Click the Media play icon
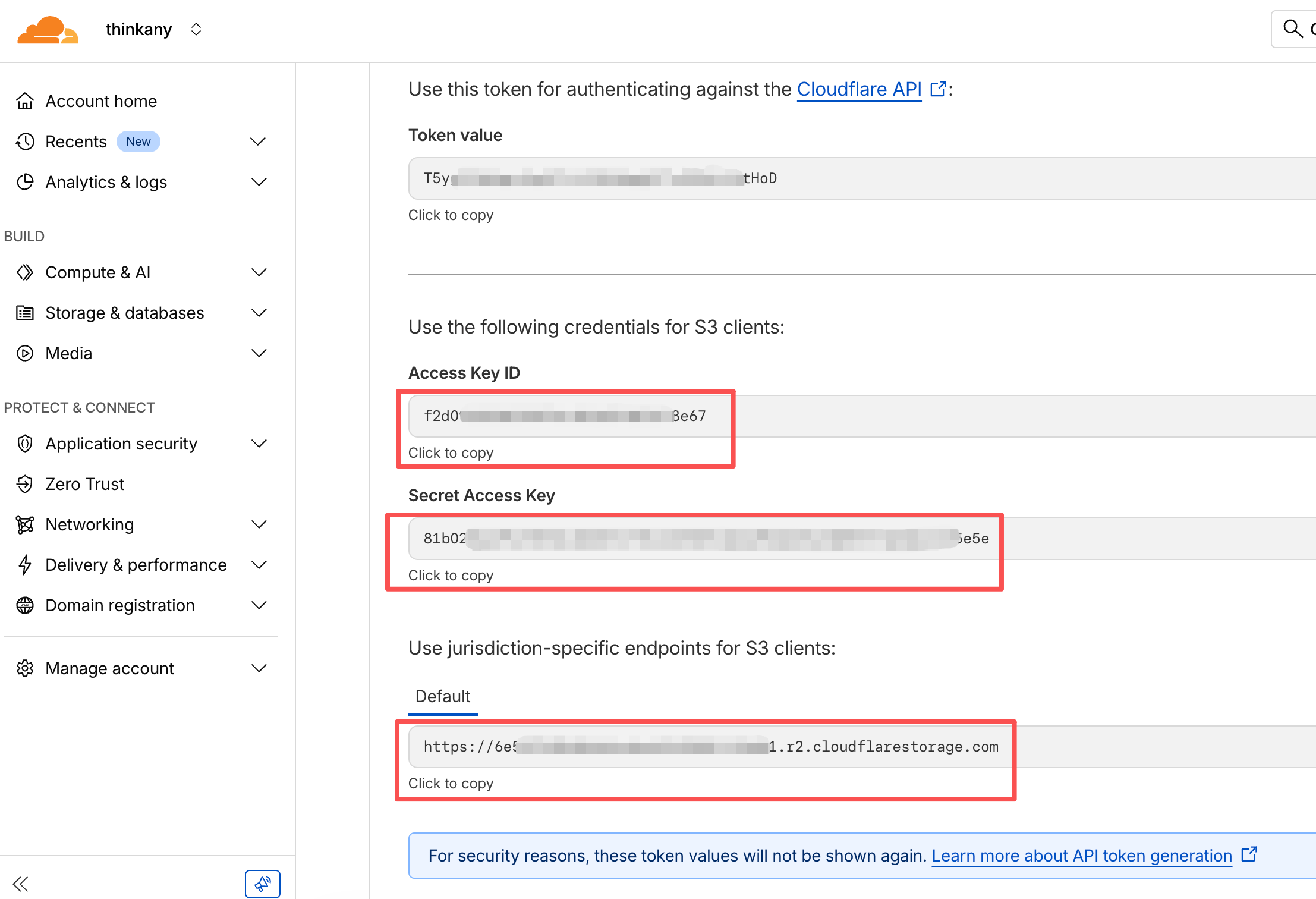 click(x=25, y=353)
